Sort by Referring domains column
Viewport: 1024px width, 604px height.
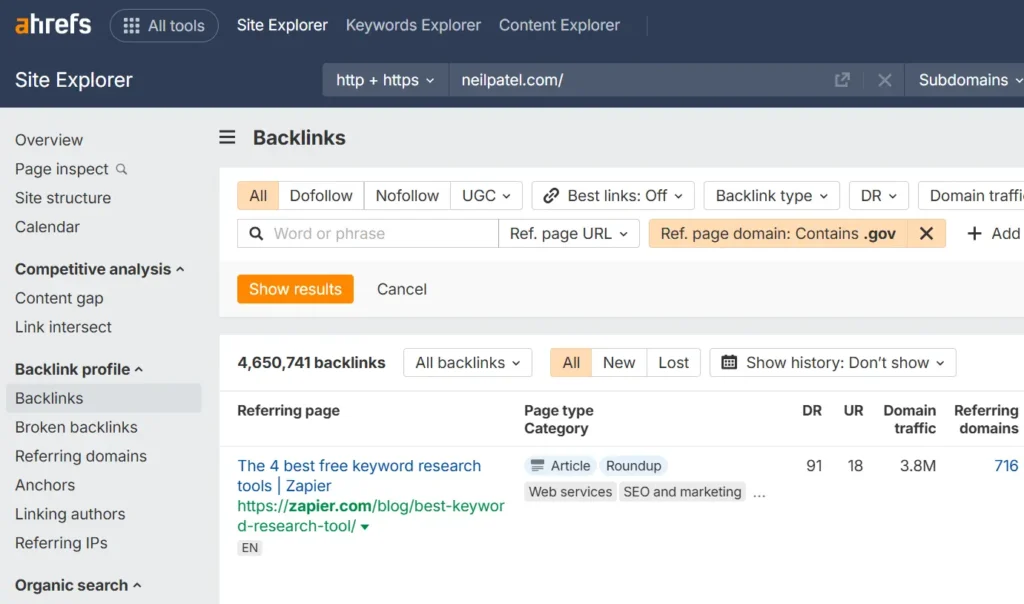pyautogui.click(x=986, y=419)
